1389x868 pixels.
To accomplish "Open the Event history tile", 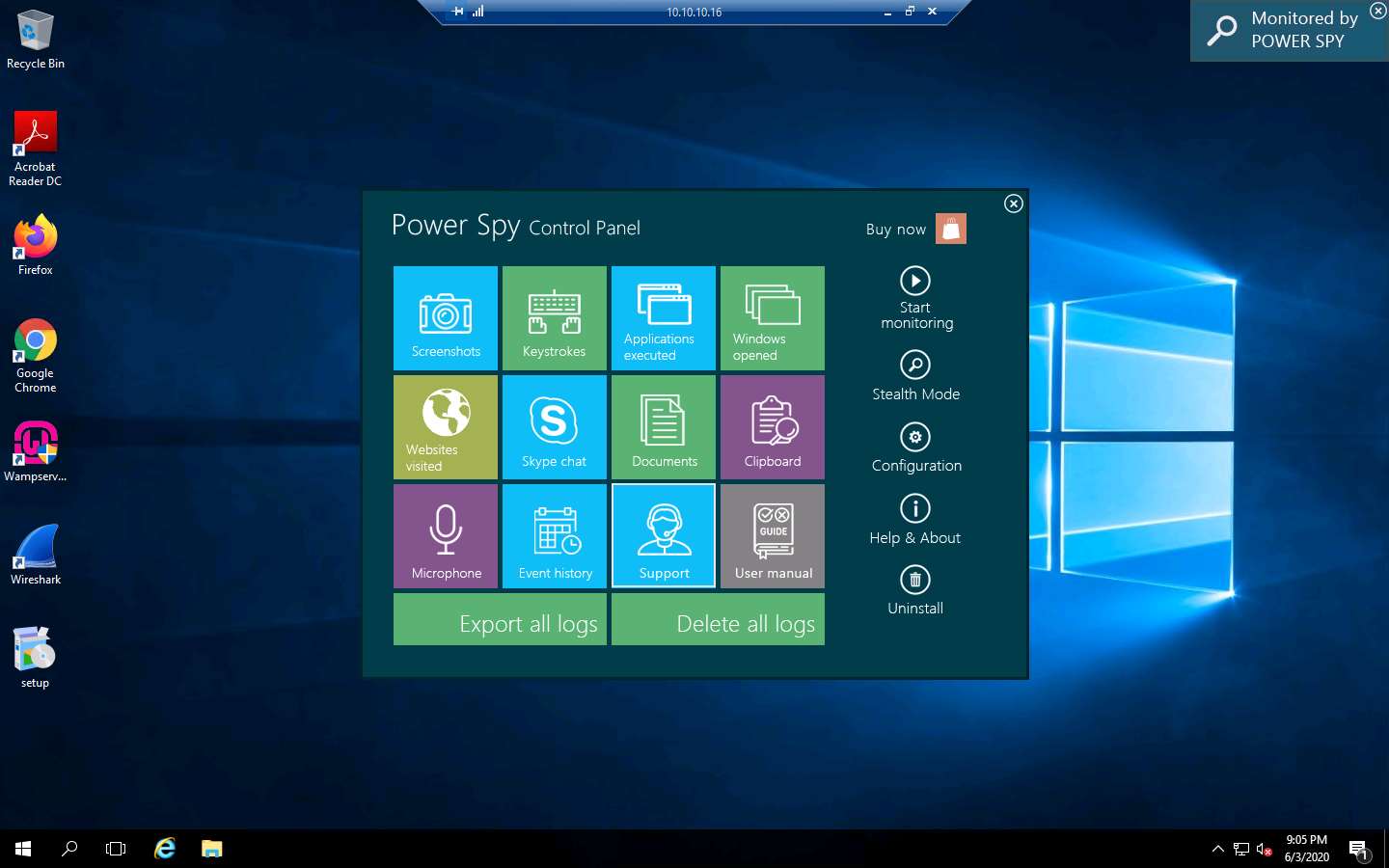I will 555,536.
